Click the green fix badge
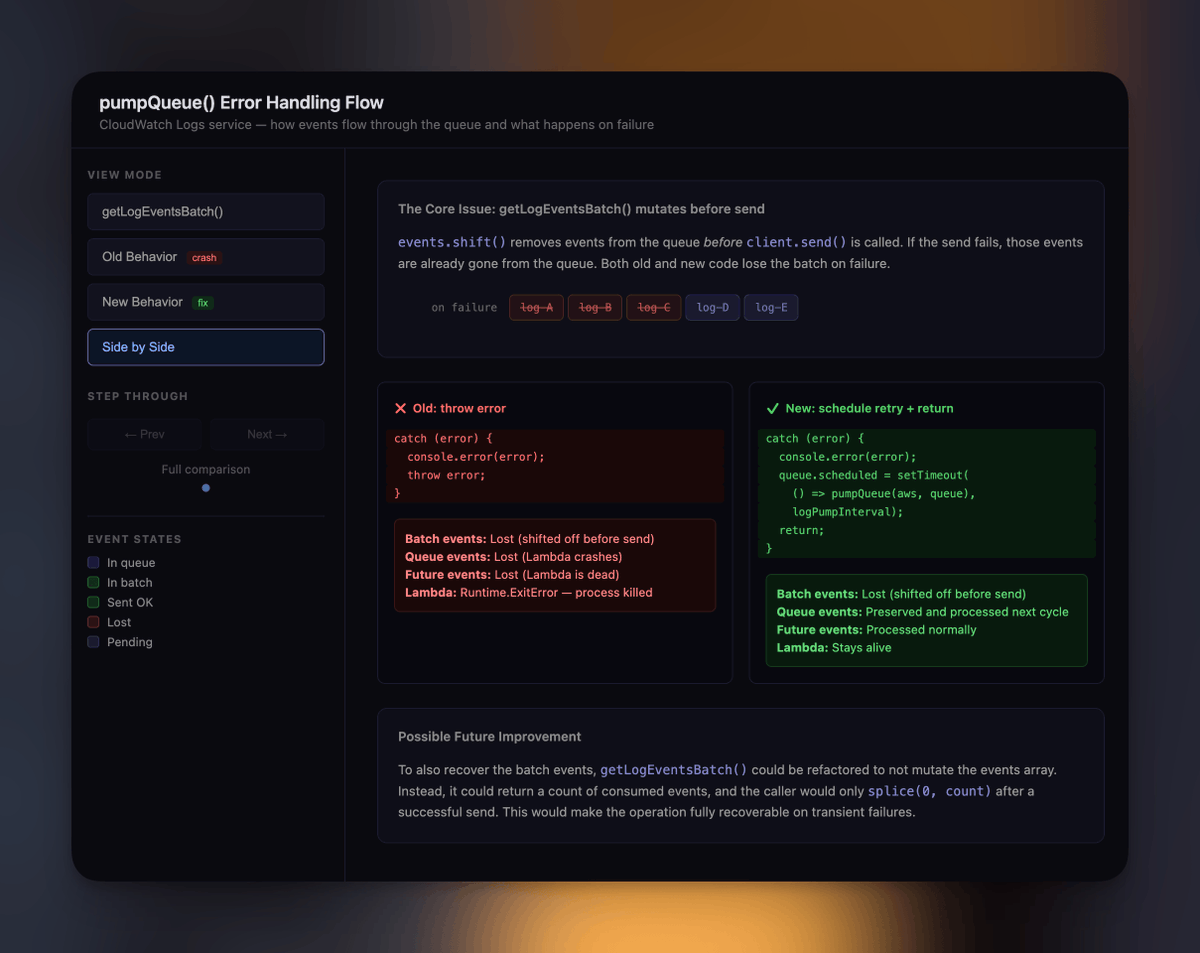This screenshot has width=1200, height=953. [x=204, y=303]
